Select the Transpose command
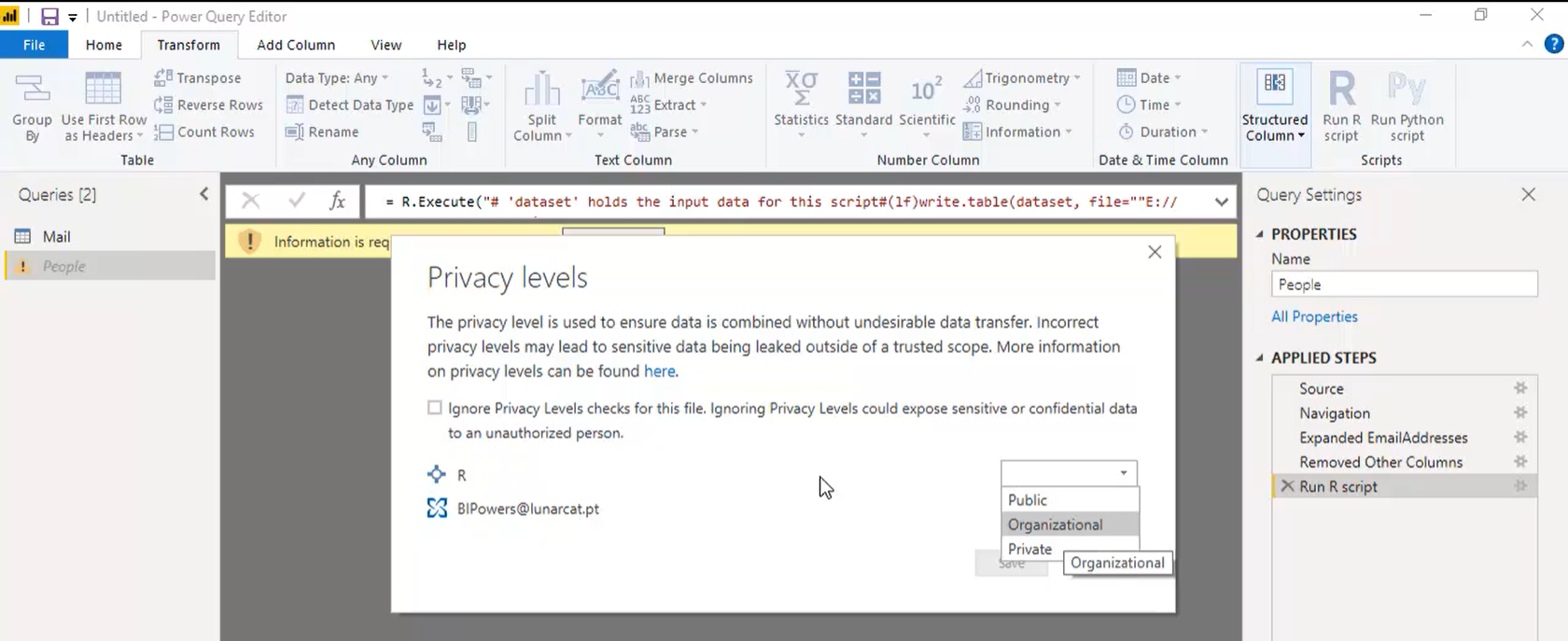This screenshot has height=641, width=1568. [x=198, y=78]
